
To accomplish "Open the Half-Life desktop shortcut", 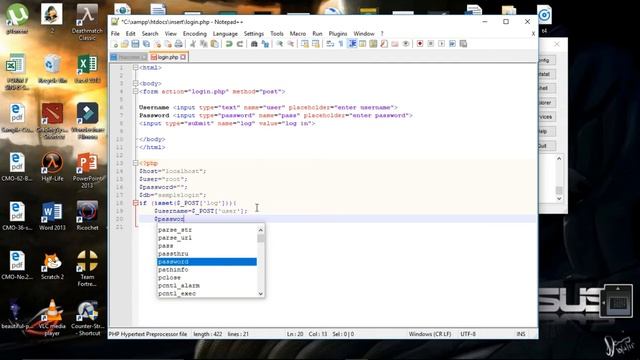I will (52, 167).
